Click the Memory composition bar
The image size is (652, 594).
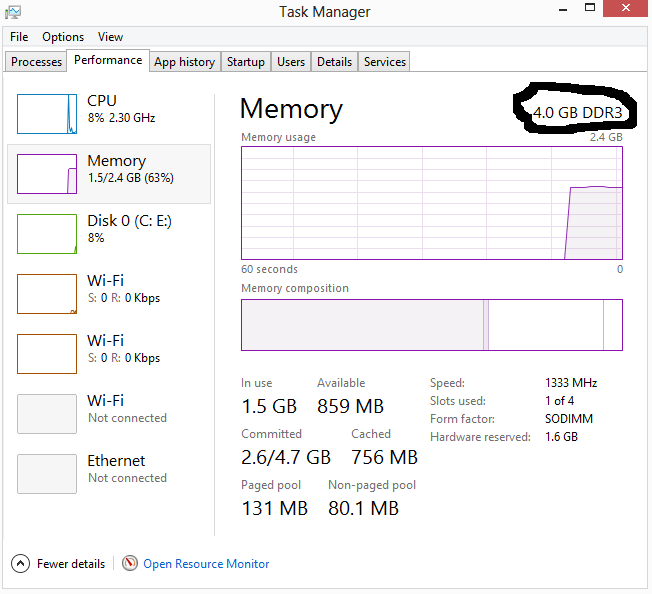point(432,325)
